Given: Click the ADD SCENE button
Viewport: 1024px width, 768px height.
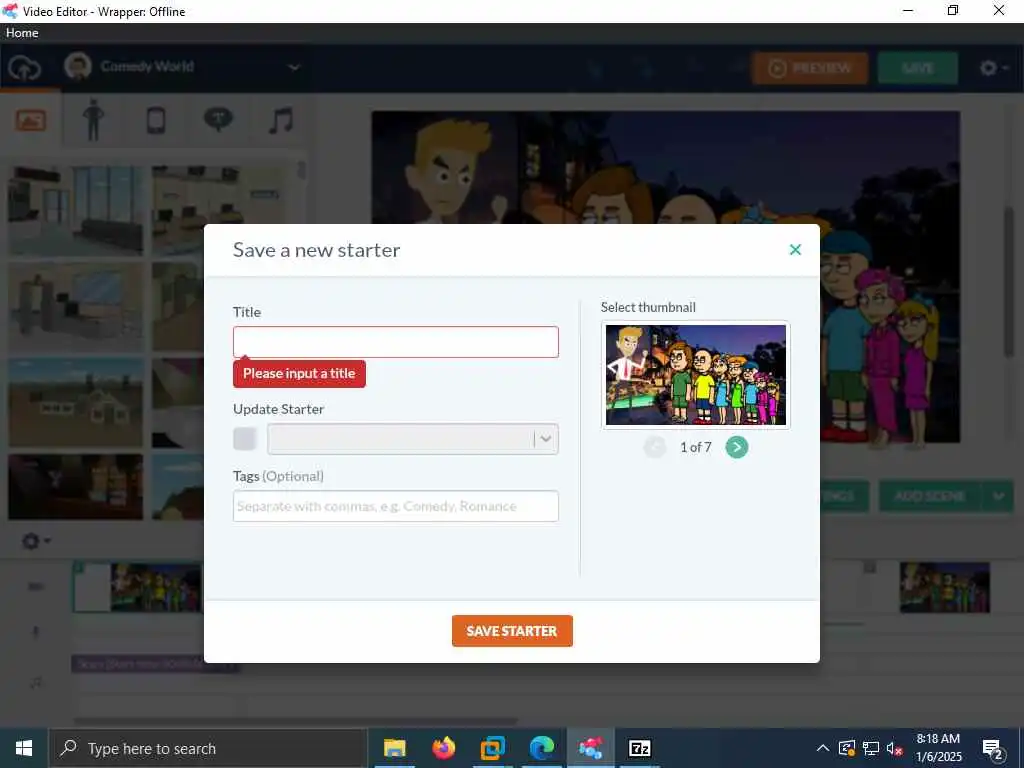Looking at the screenshot, I should pos(930,496).
